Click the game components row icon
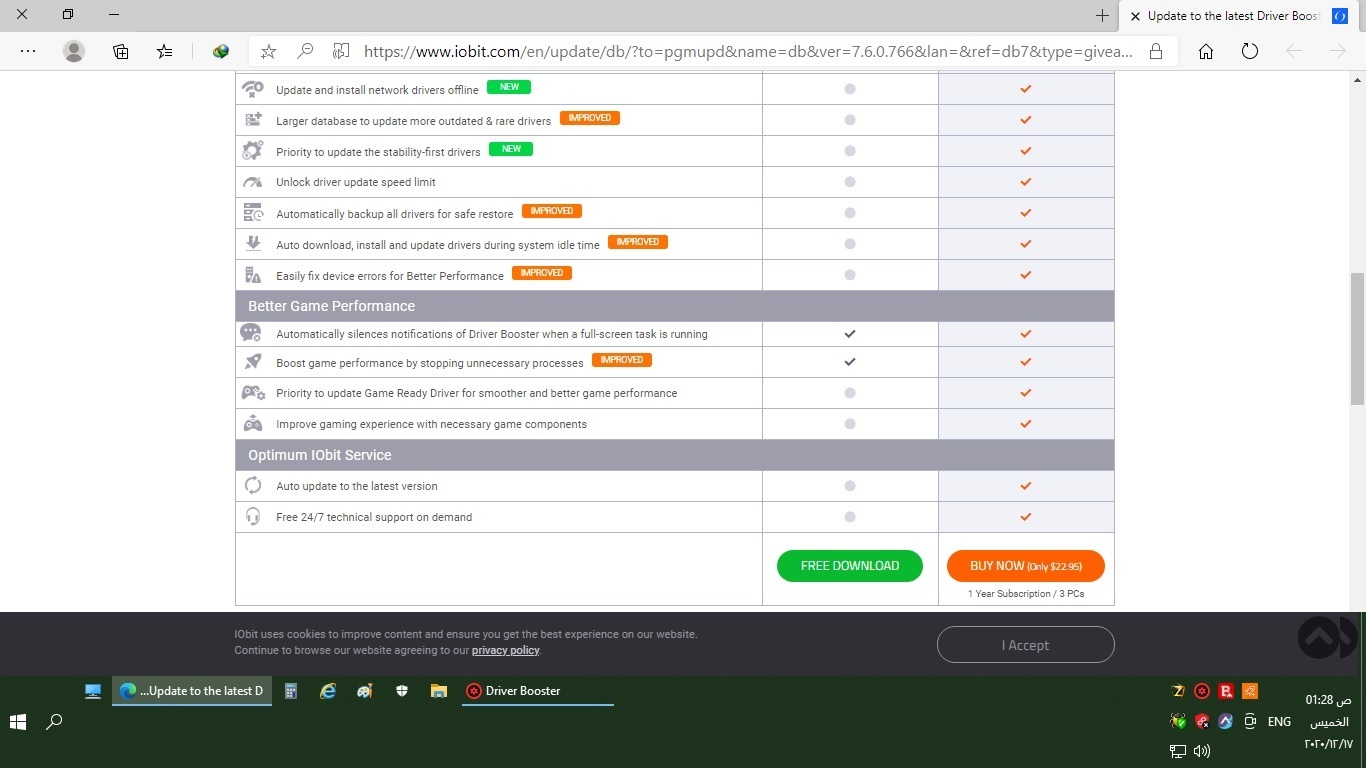This screenshot has height=768, width=1366. 253,424
